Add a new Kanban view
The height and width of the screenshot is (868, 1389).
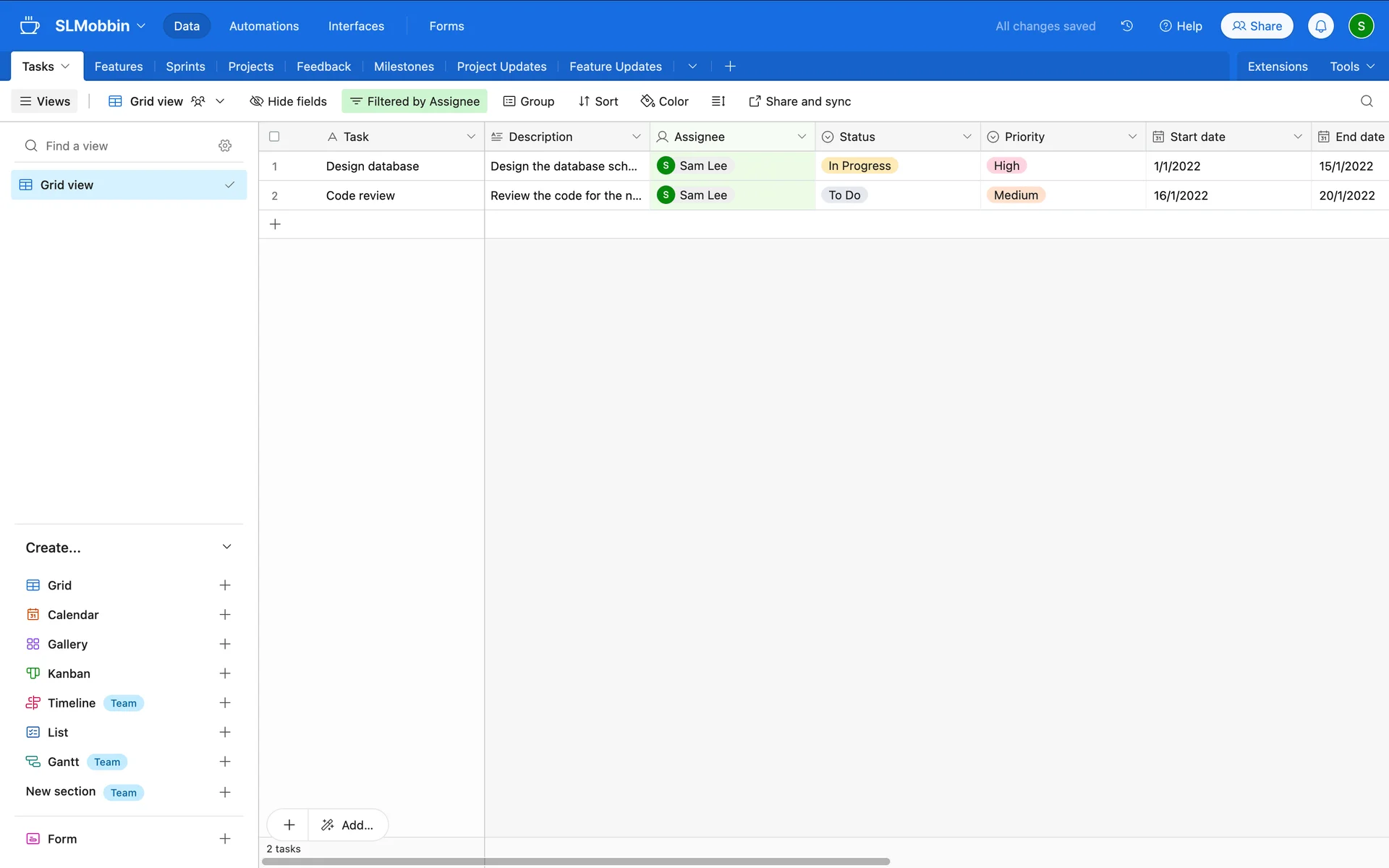click(225, 673)
